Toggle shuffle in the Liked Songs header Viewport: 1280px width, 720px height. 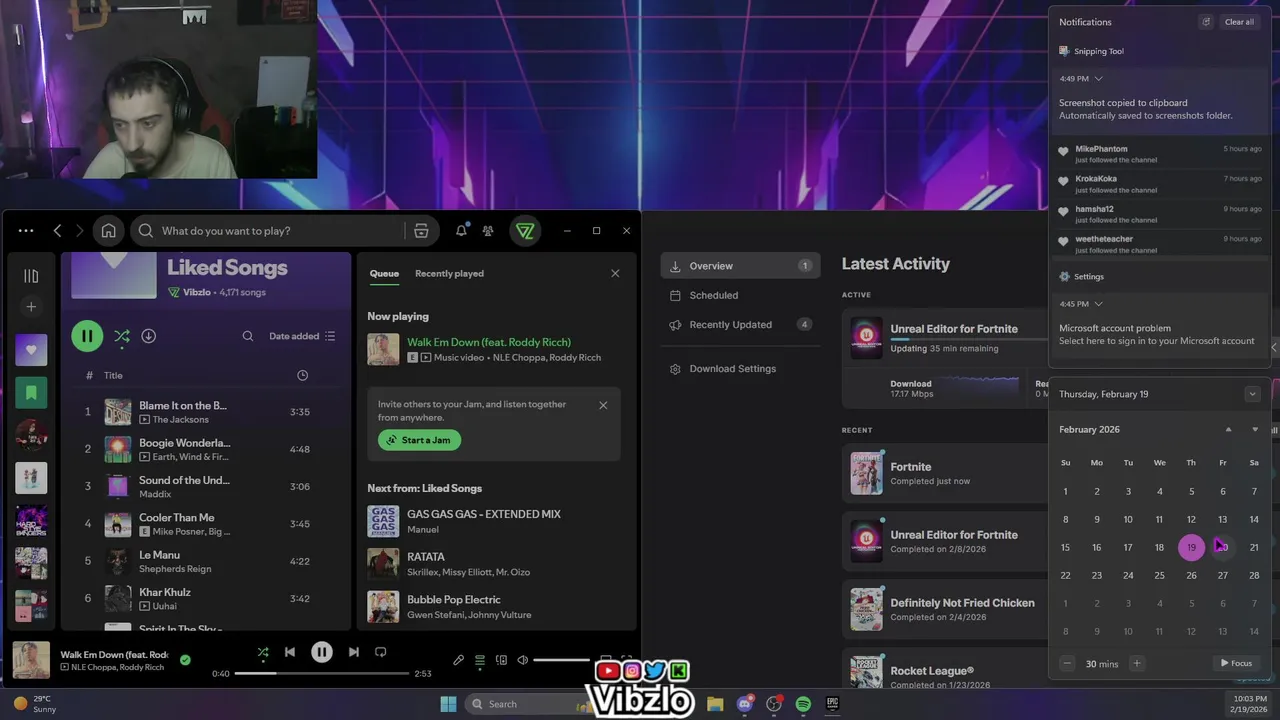(121, 336)
